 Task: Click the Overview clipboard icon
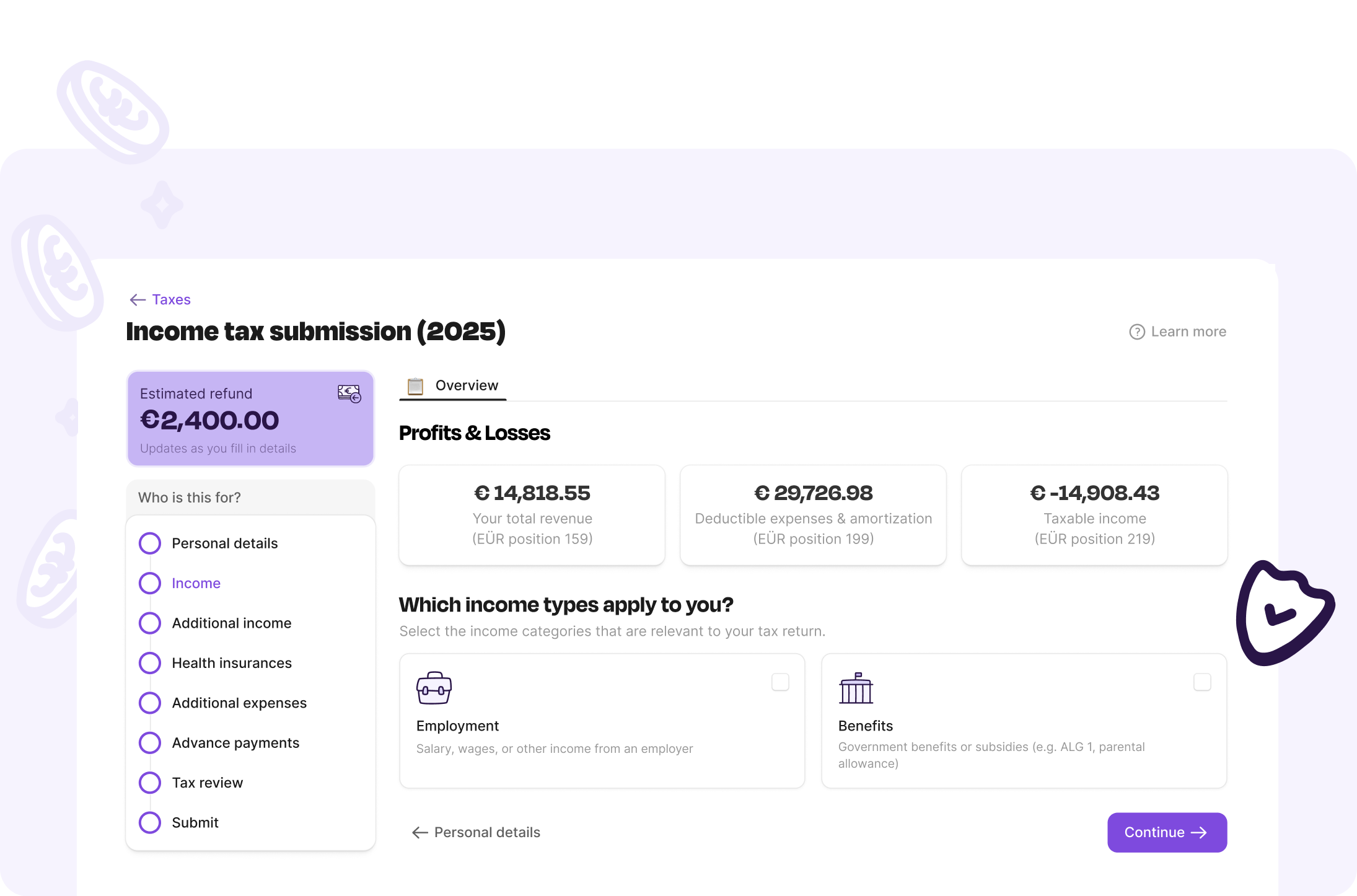point(415,386)
